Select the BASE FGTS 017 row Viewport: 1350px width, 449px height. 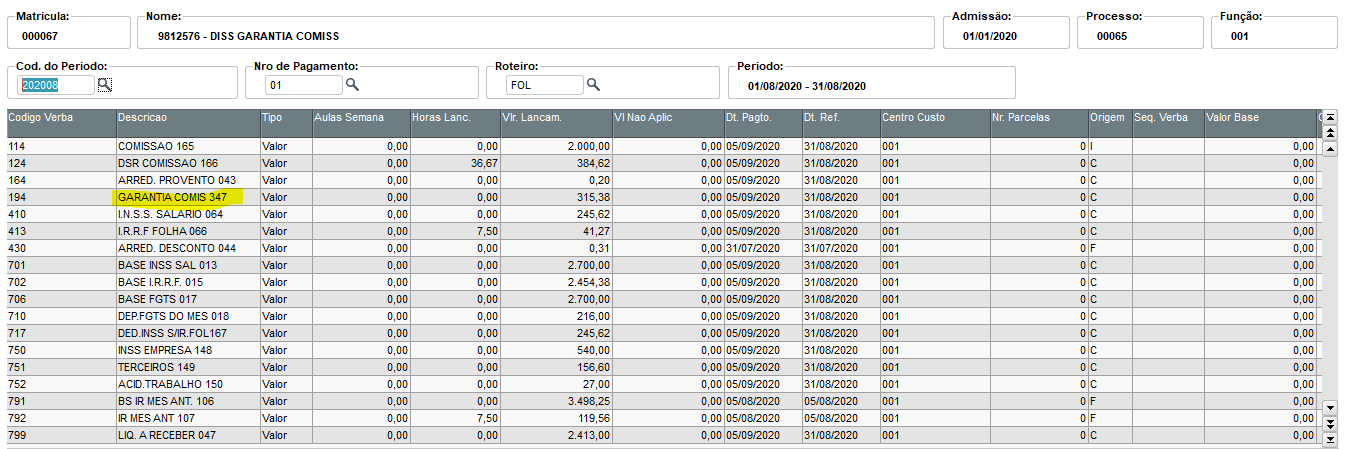662,299
